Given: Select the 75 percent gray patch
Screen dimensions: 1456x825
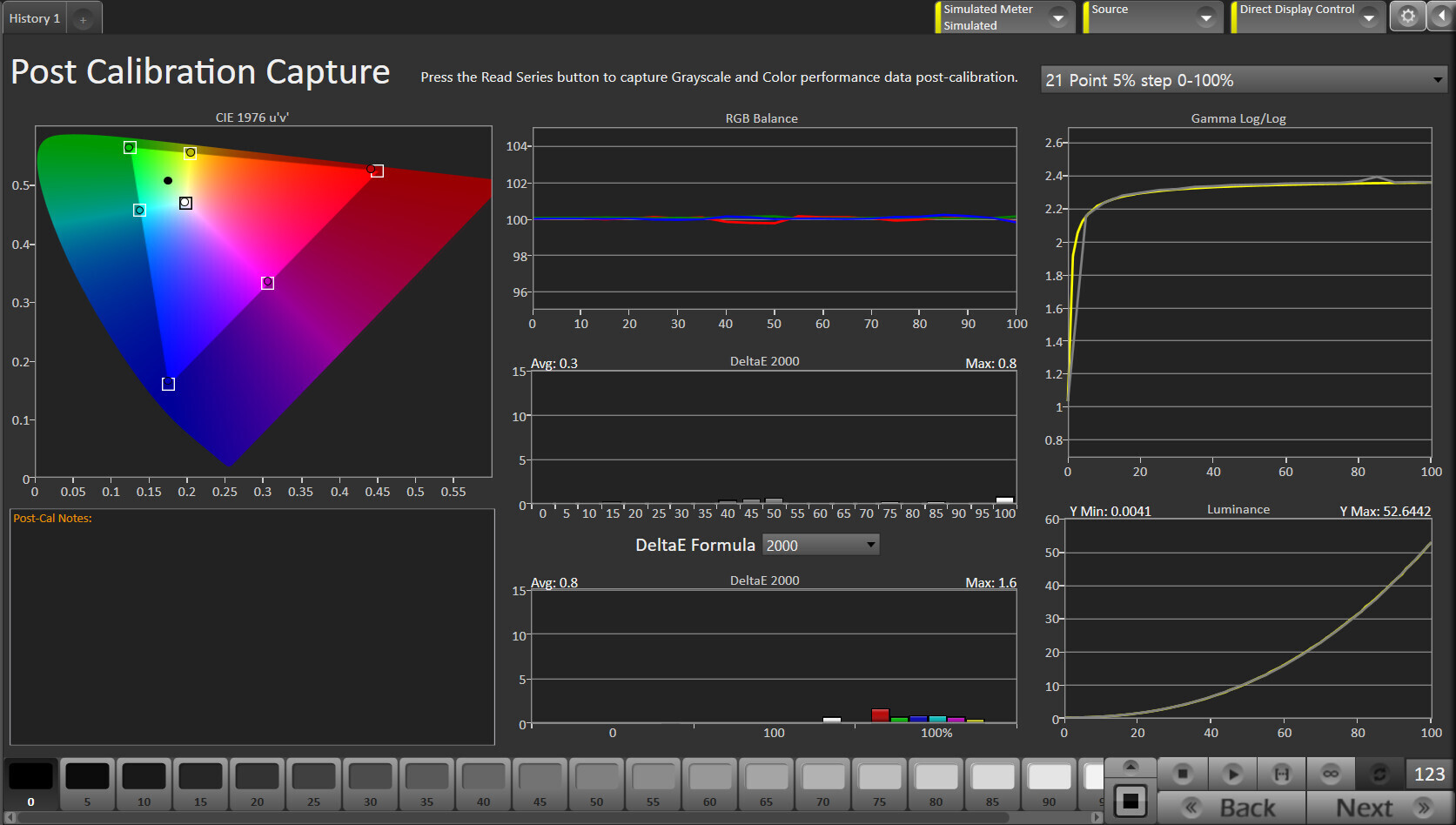Looking at the screenshot, I should pos(879,784).
